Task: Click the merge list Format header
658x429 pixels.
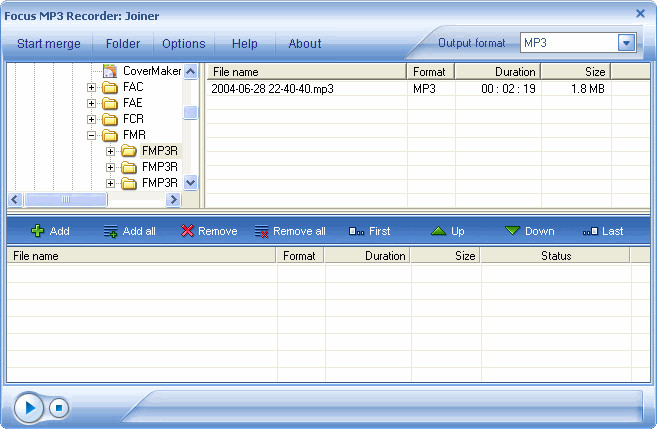Action: (300, 256)
